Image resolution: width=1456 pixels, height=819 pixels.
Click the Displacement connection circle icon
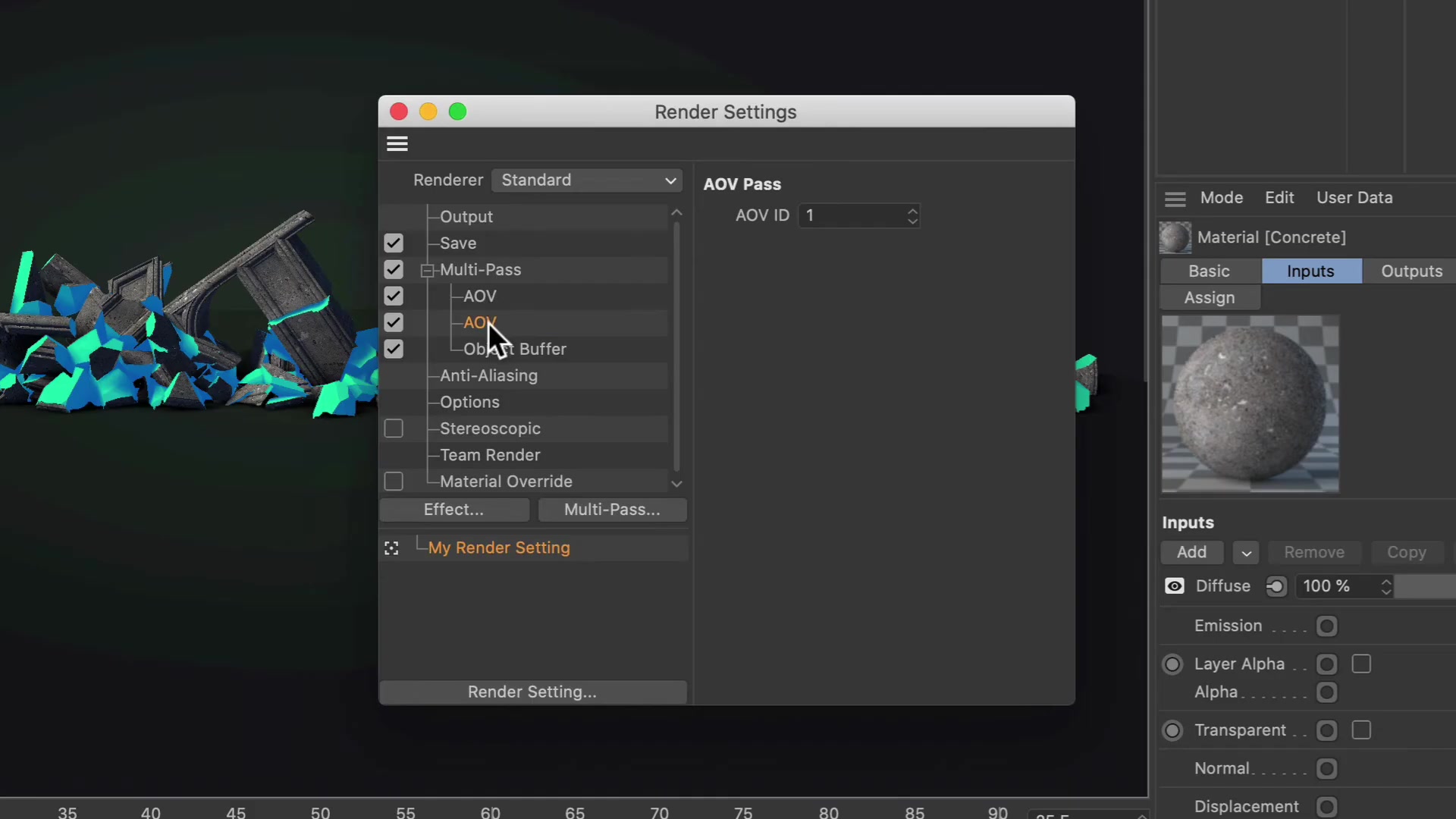point(1326,807)
